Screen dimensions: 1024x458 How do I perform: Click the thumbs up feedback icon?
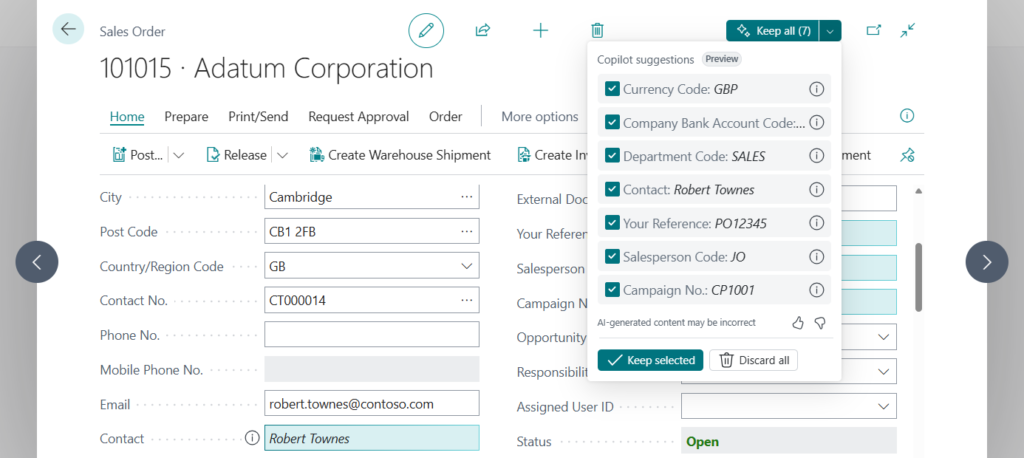[x=798, y=323]
